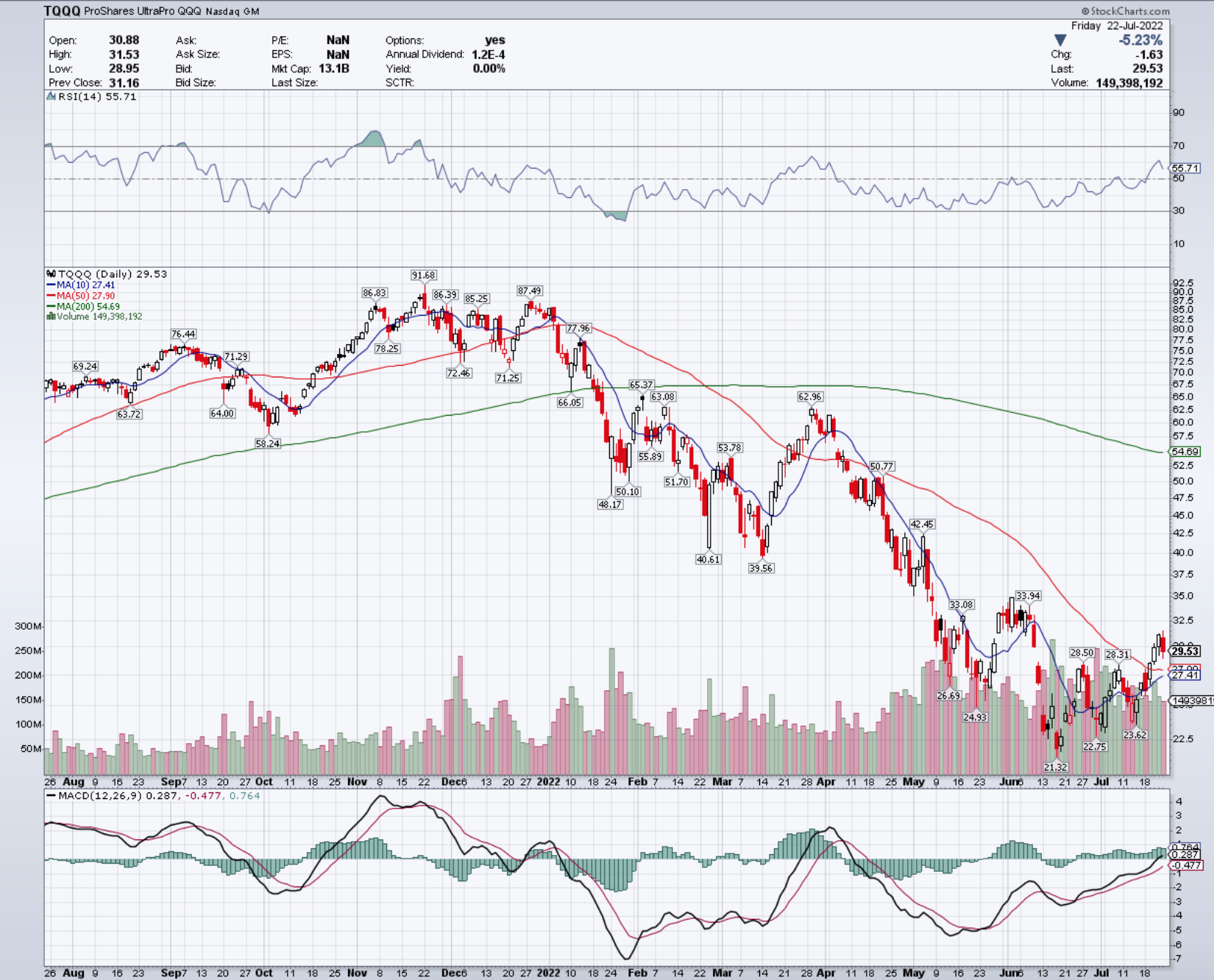Click the green 54.69 MA(200) tag on price axis
The width and height of the screenshot is (1214, 980).
click(1186, 452)
